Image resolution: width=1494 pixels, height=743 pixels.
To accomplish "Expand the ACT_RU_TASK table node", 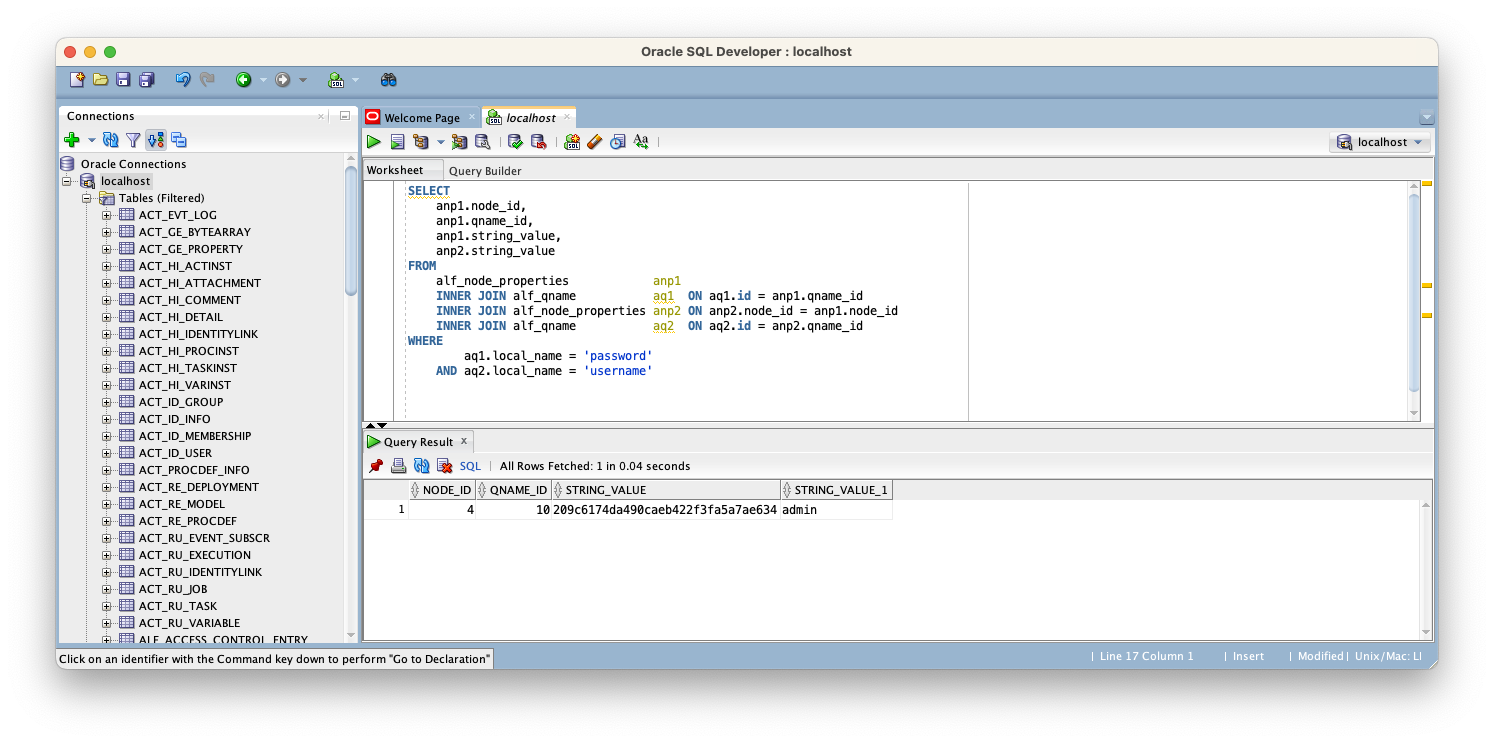I will [107, 606].
